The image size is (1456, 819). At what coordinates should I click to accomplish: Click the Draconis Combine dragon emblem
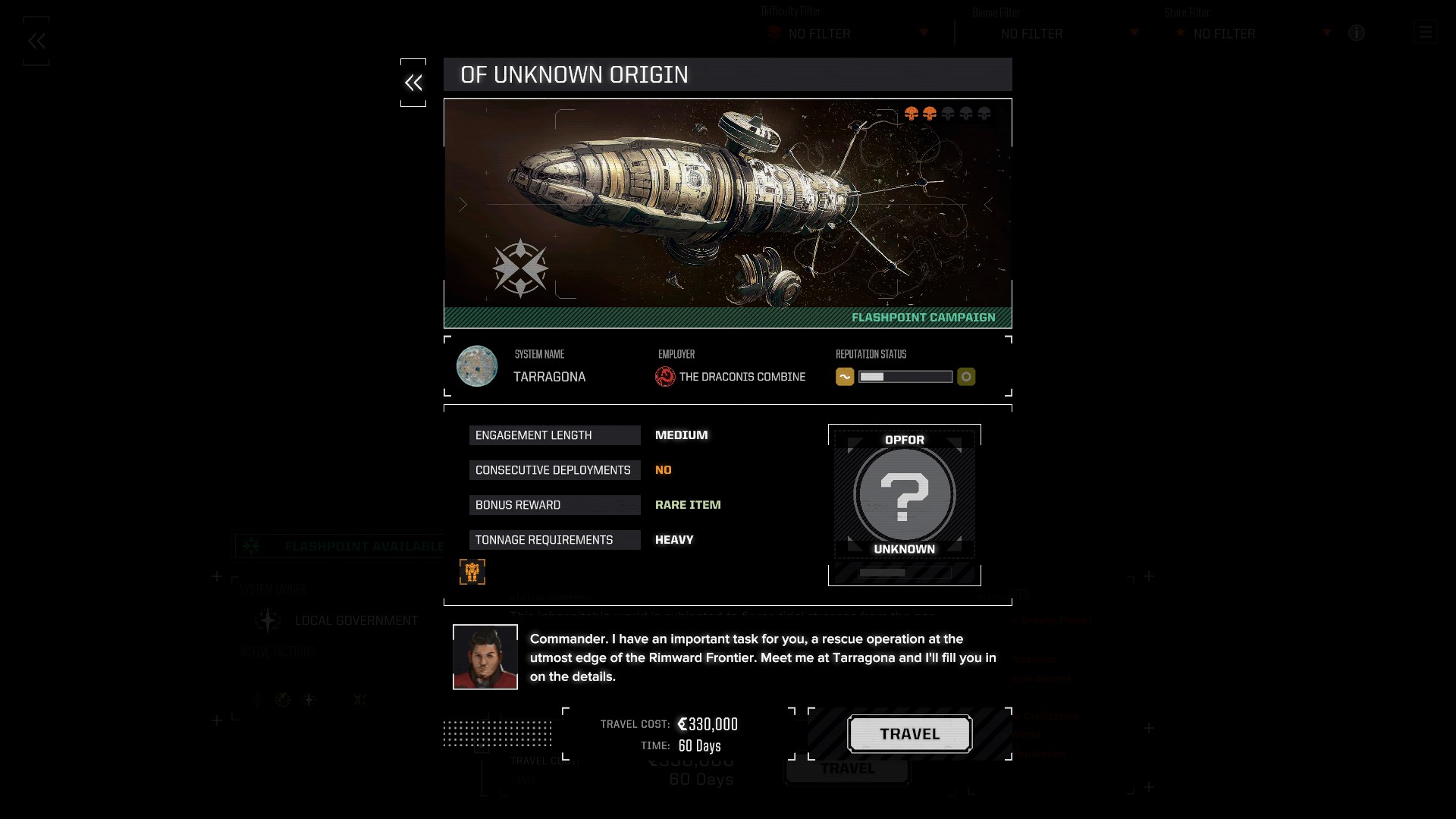coord(665,377)
